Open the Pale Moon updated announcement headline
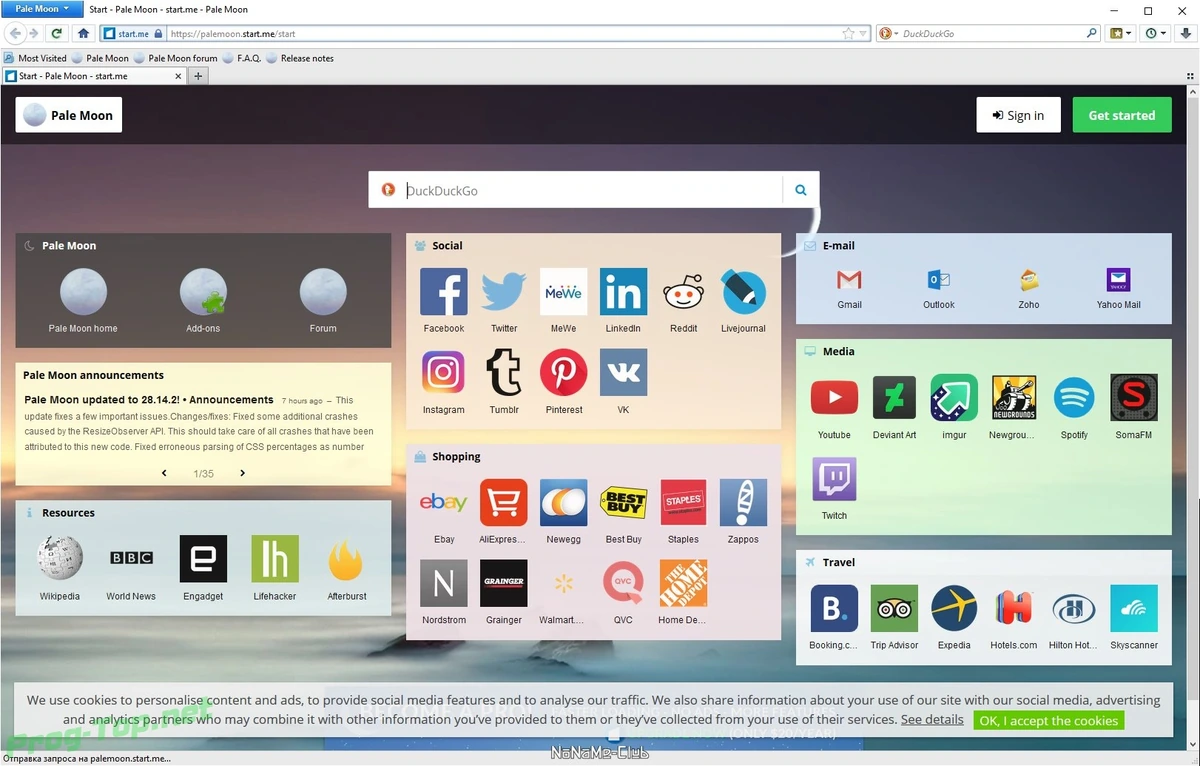 [148, 399]
